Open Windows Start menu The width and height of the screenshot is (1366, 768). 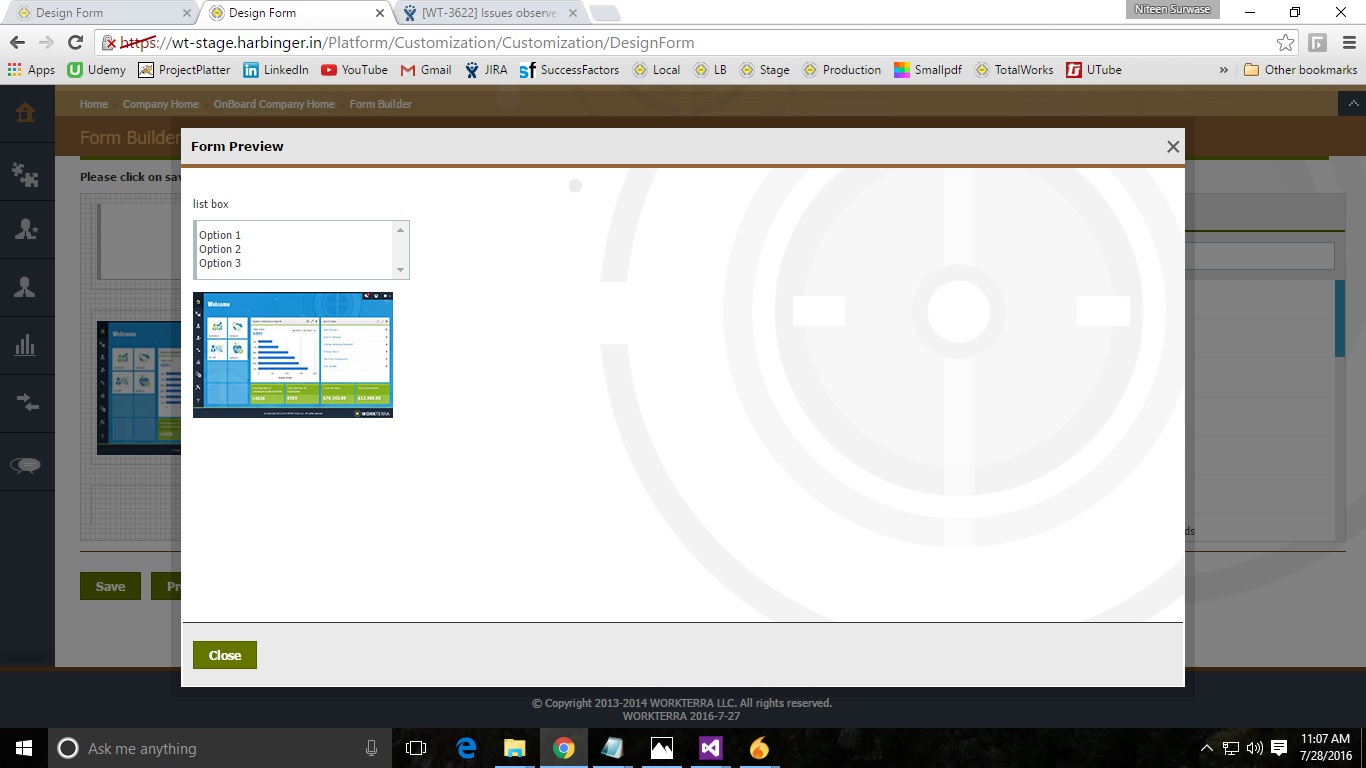(24, 748)
